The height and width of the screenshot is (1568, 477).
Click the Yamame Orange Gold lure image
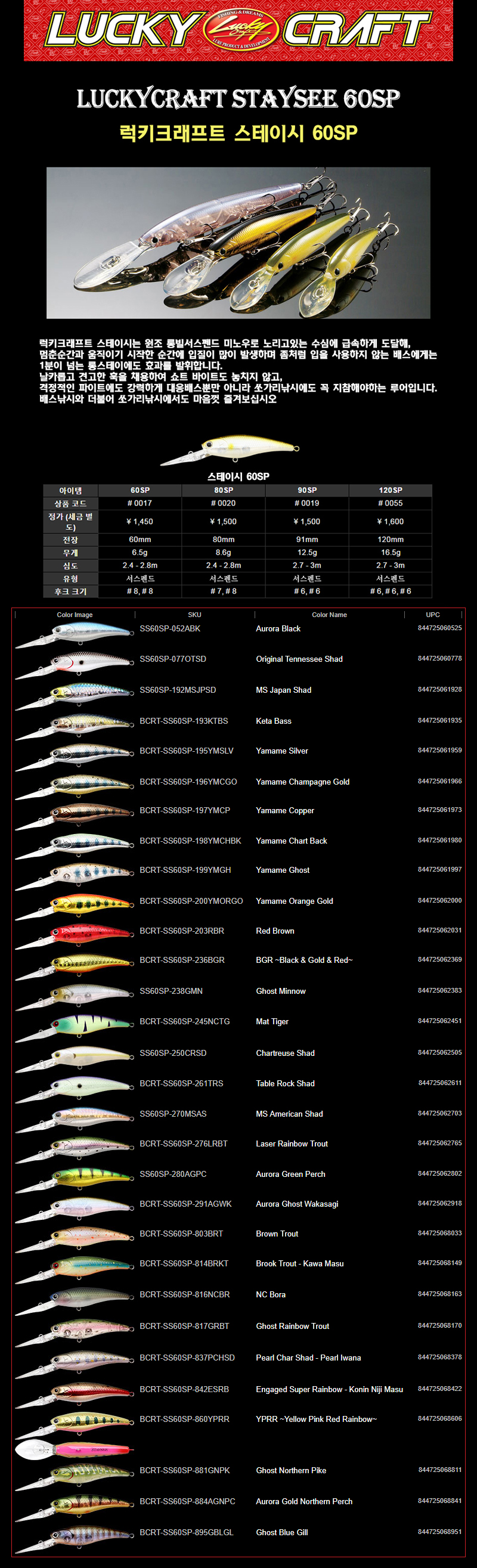click(x=74, y=906)
